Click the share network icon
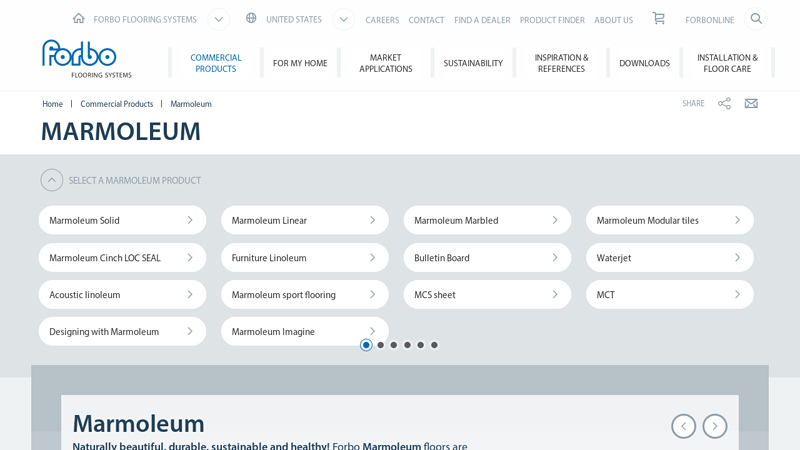The width and height of the screenshot is (800, 450). pyautogui.click(x=724, y=104)
